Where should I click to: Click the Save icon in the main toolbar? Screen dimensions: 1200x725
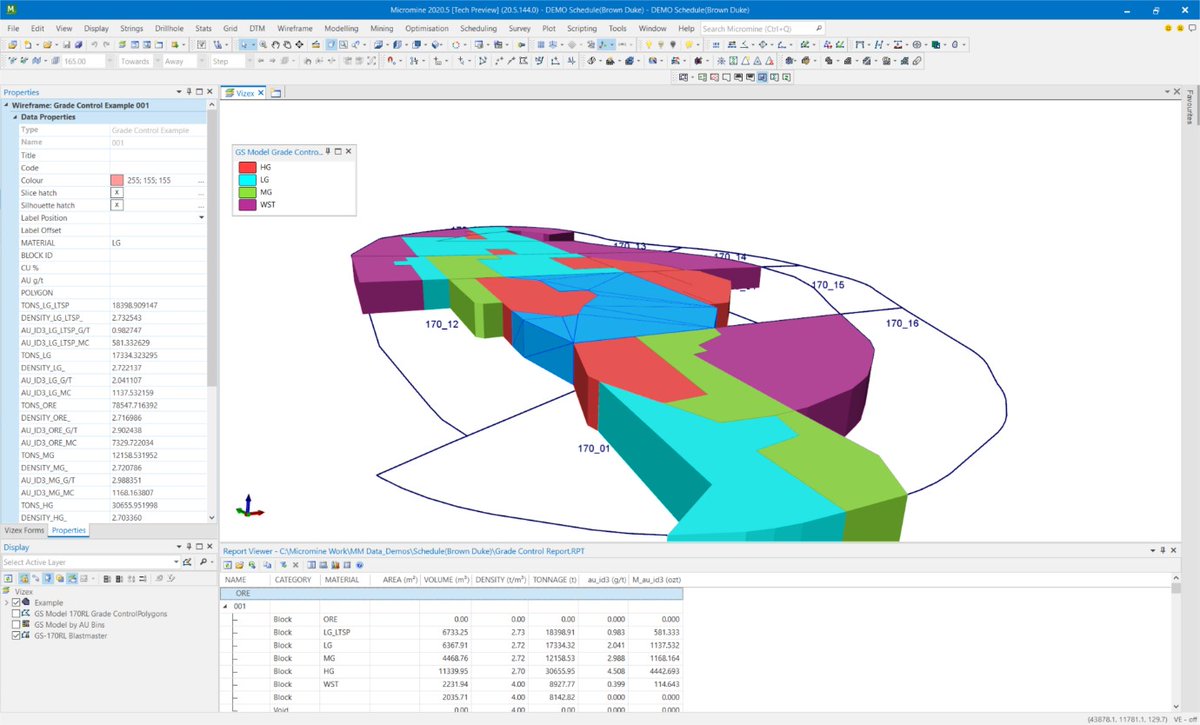click(66, 45)
